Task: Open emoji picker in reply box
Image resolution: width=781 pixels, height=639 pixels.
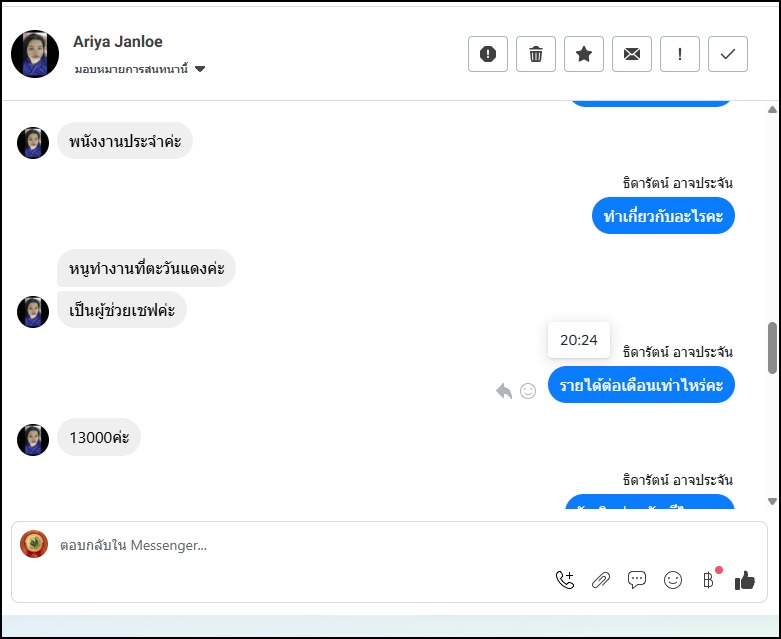Action: click(x=673, y=580)
